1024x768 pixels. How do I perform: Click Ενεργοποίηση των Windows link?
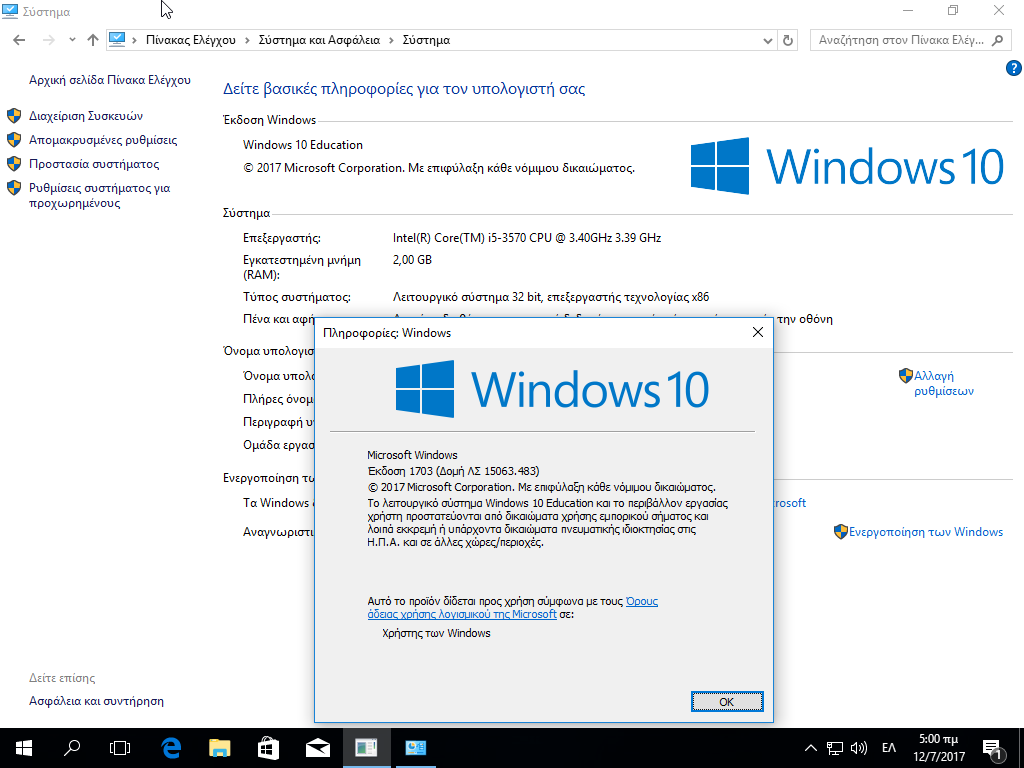pyautogui.click(x=925, y=532)
